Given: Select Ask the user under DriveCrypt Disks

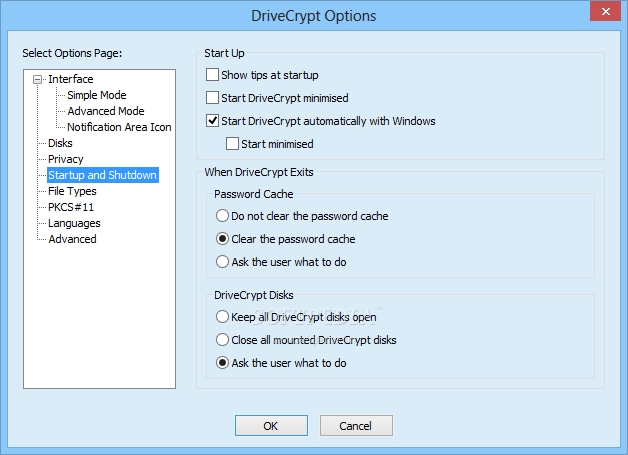Looking at the screenshot, I should tap(222, 363).
